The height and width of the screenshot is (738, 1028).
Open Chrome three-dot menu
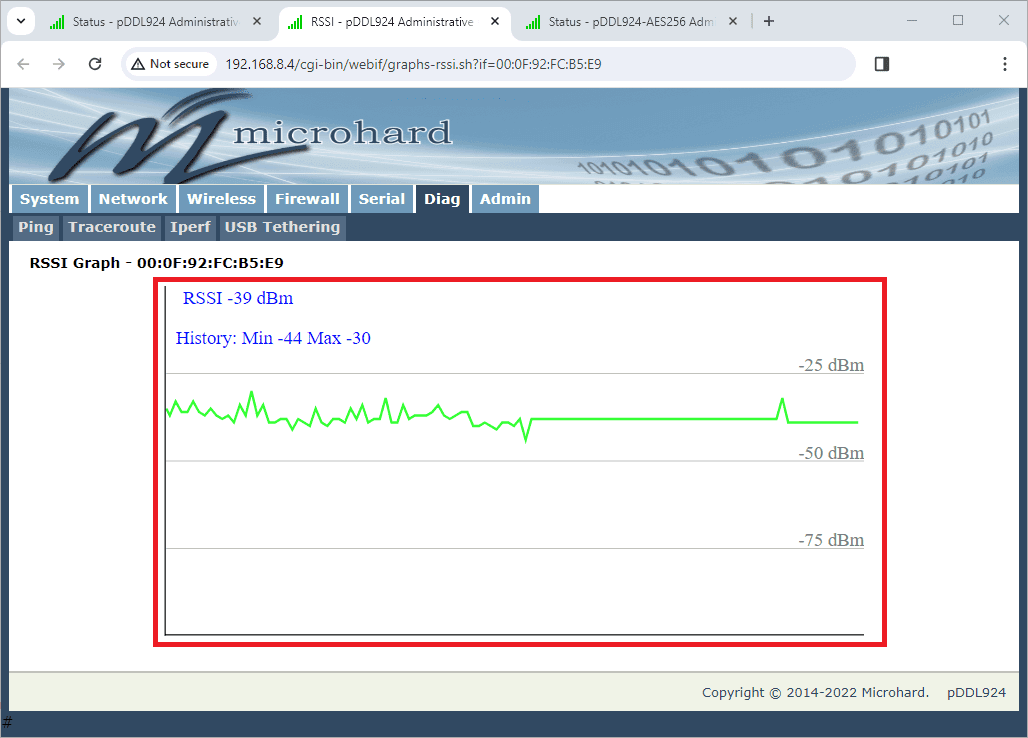(1004, 64)
